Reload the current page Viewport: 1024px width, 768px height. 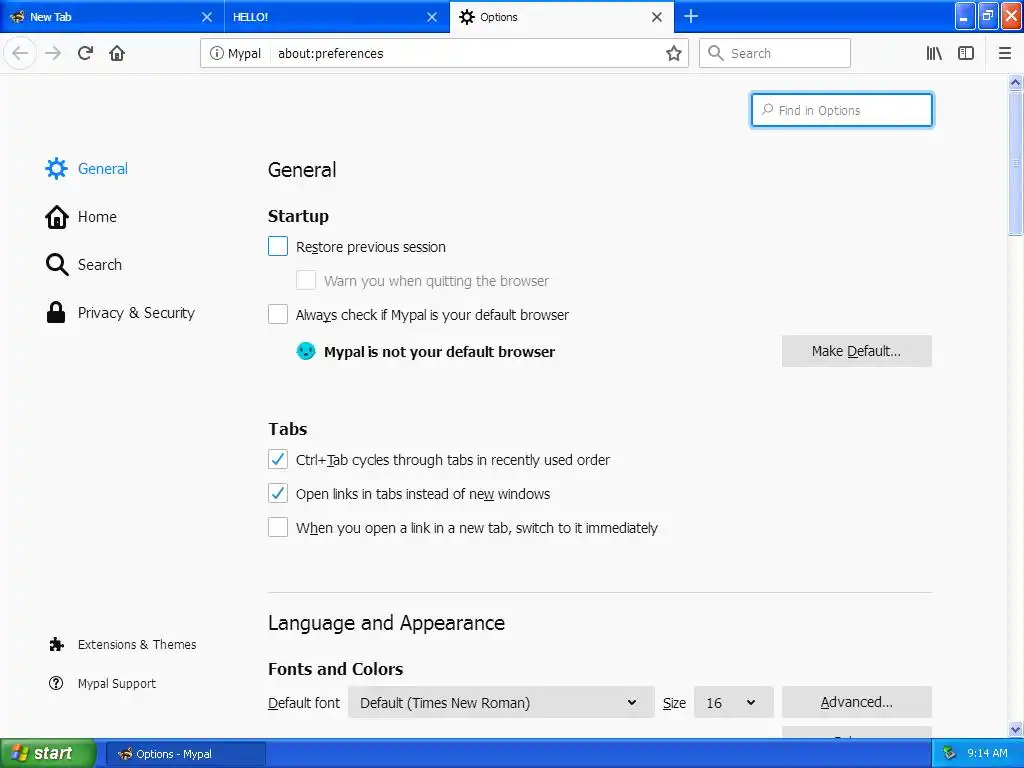coord(85,53)
